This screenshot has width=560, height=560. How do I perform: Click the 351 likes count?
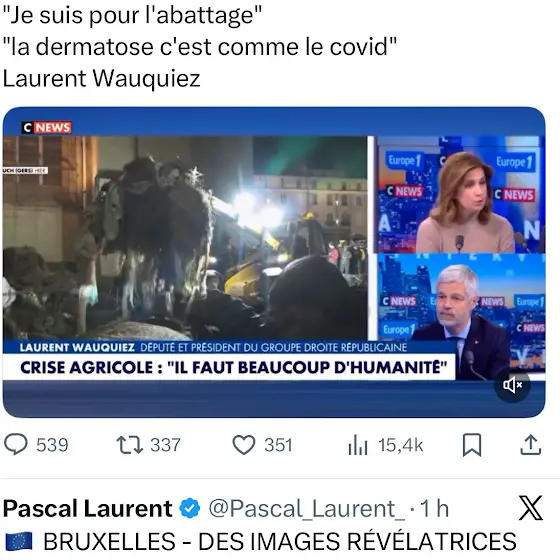[x=278, y=445]
